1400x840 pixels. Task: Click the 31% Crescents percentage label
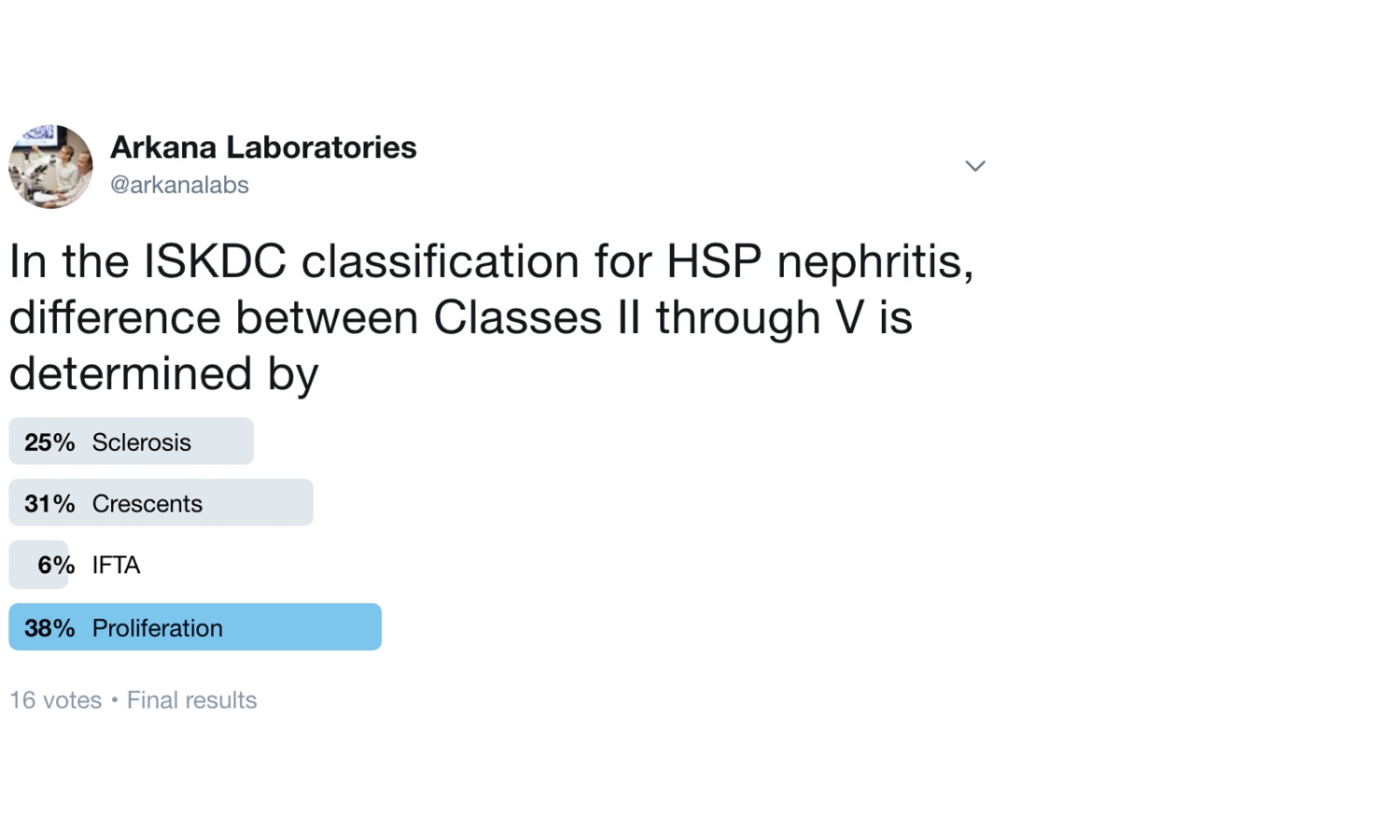click(x=49, y=504)
